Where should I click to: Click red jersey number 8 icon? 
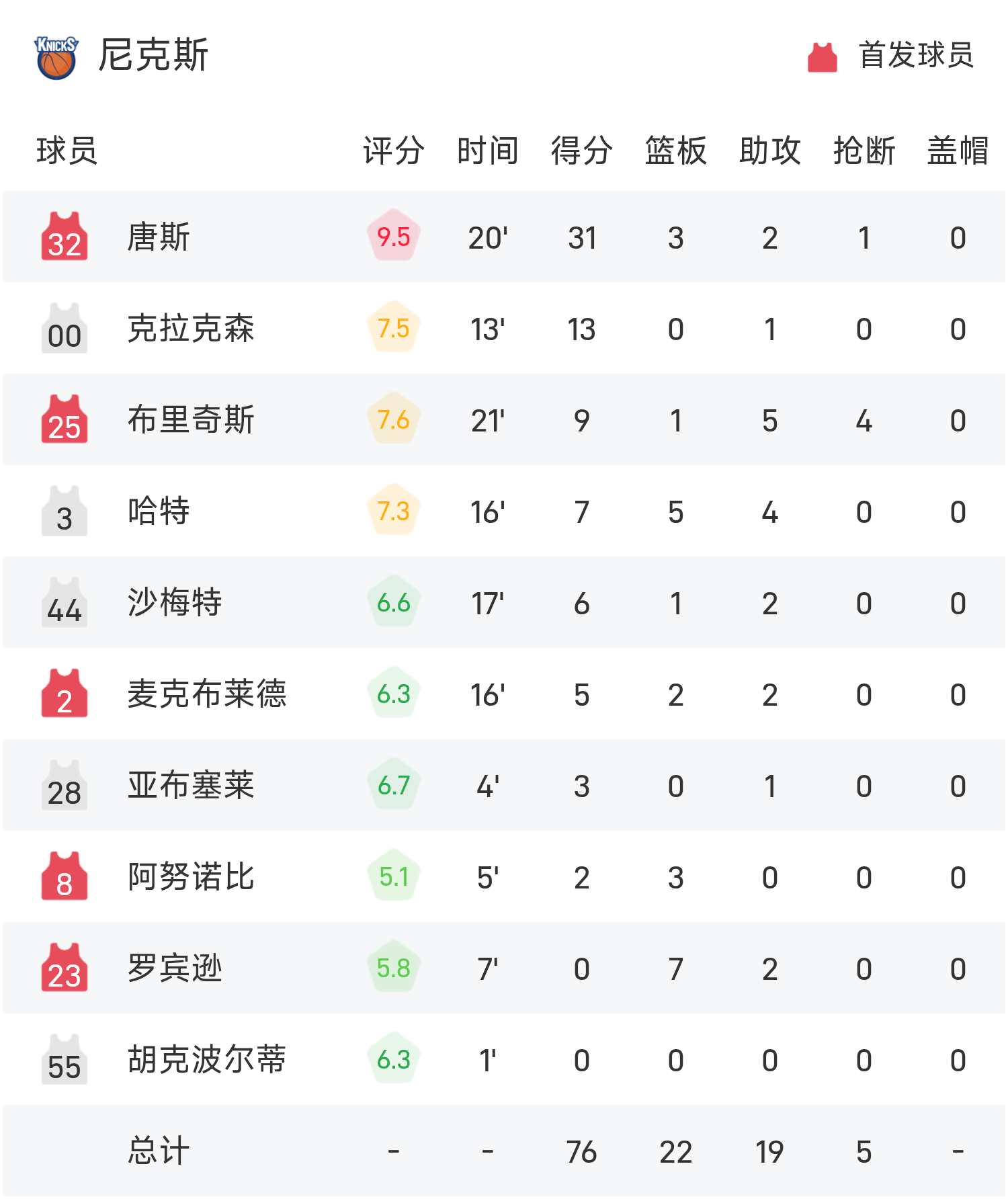65,877
